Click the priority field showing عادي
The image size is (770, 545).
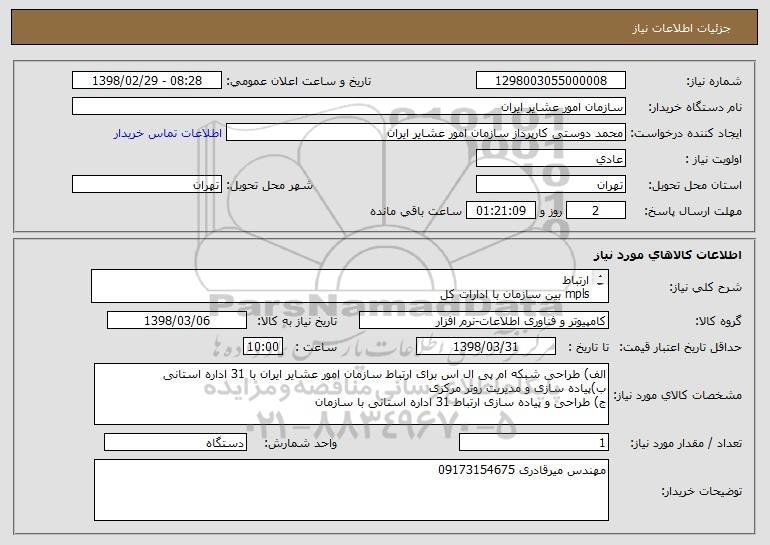(x=550, y=158)
